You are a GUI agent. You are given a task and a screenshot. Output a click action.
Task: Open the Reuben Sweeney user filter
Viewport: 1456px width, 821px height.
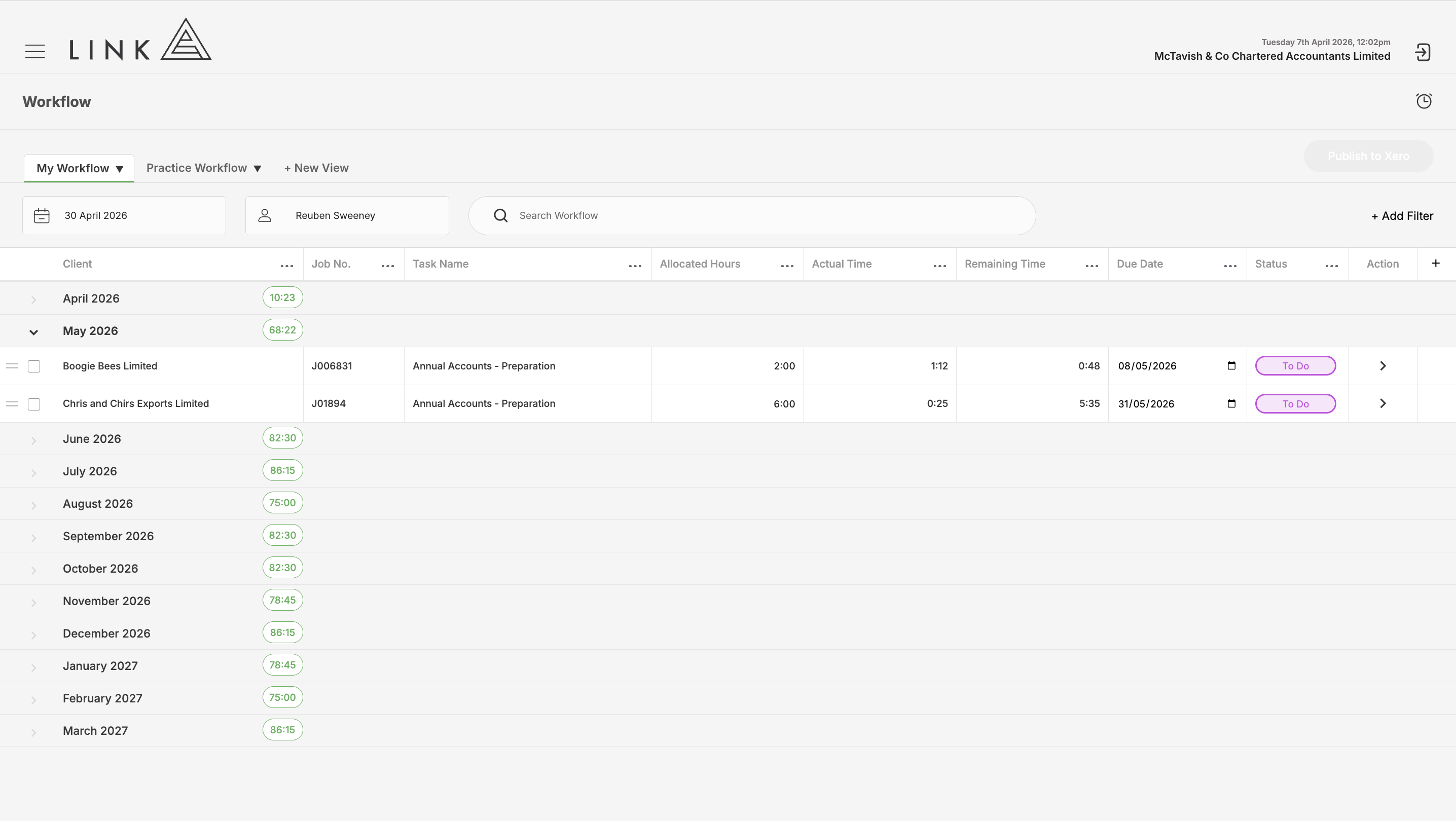point(347,216)
